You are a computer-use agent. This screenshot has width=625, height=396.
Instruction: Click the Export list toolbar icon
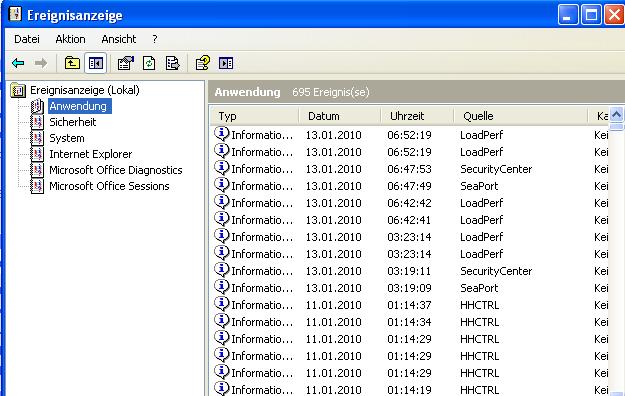[172, 63]
